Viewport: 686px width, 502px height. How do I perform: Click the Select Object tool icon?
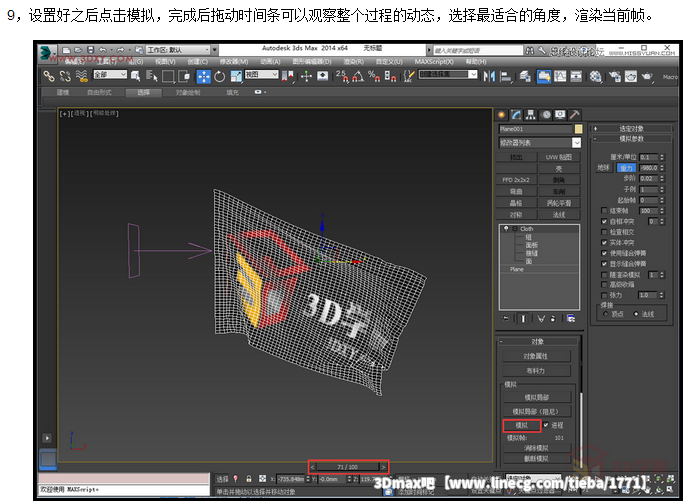click(136, 76)
